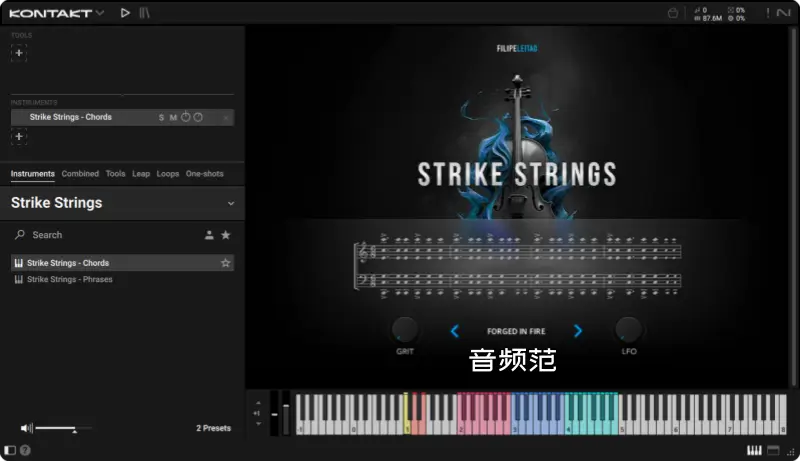Shift keyboard octave down with down arrow
Screen dimensions: 800x461
258,424
